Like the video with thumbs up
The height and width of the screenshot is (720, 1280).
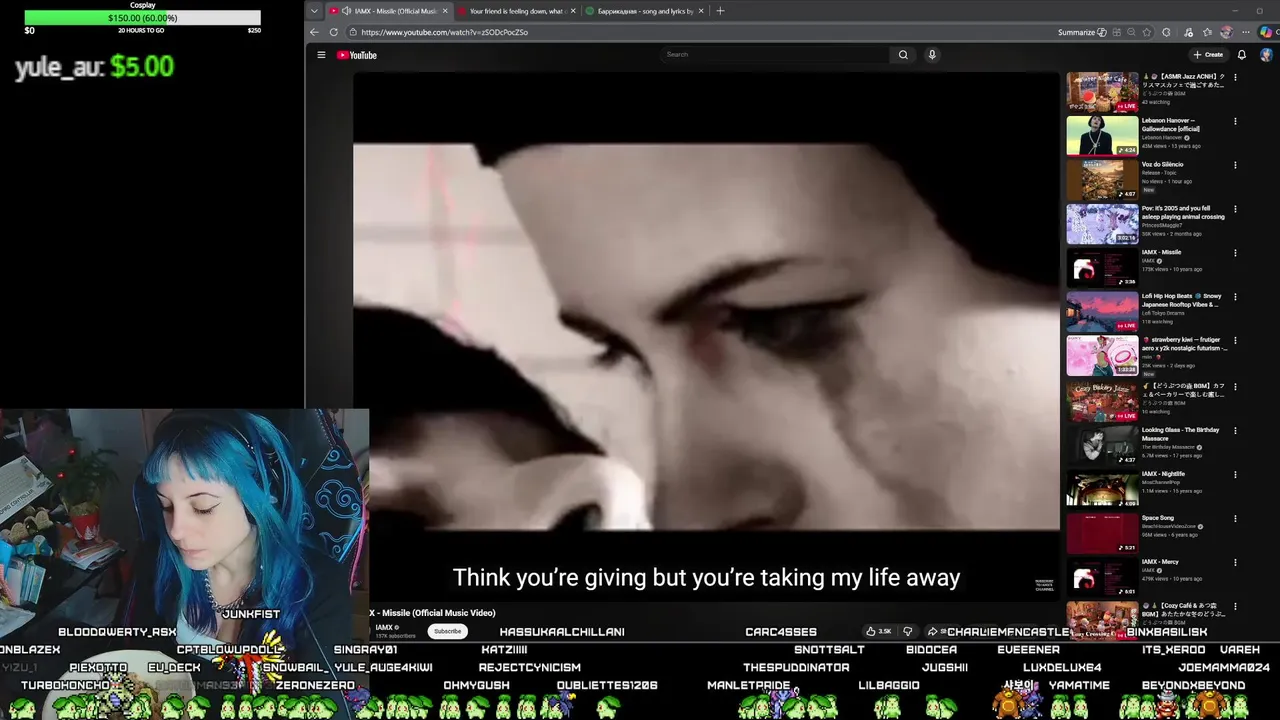click(x=878, y=631)
